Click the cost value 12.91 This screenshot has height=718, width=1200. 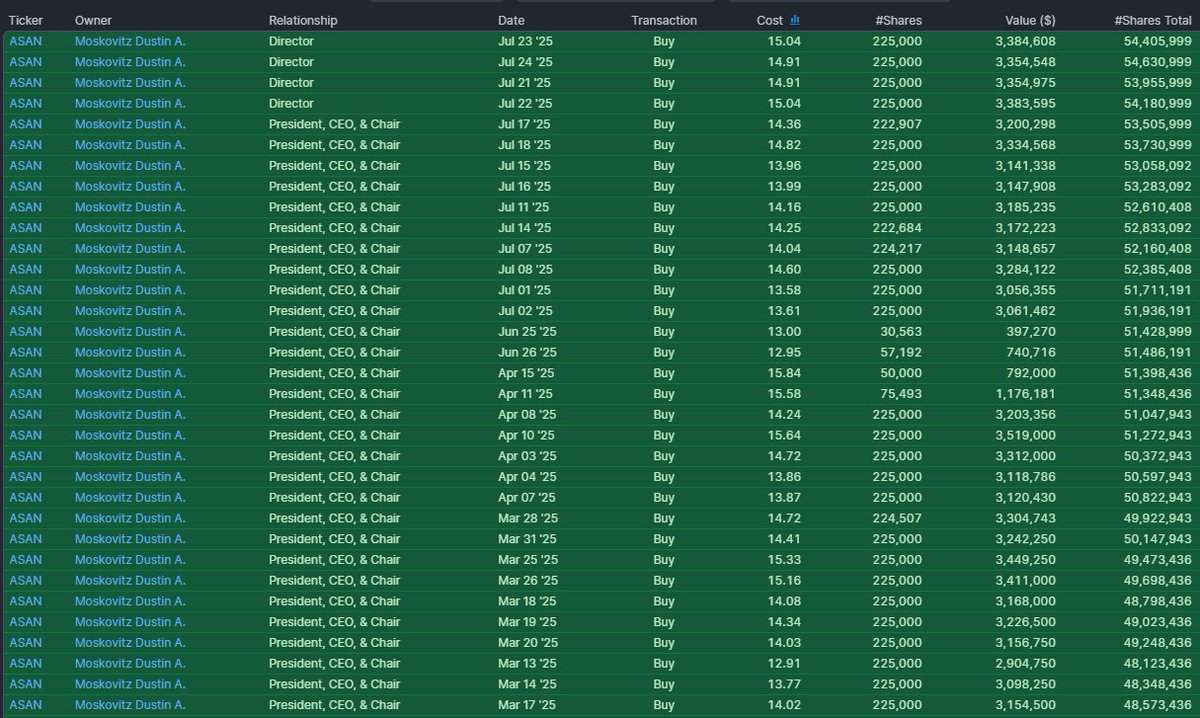point(784,663)
